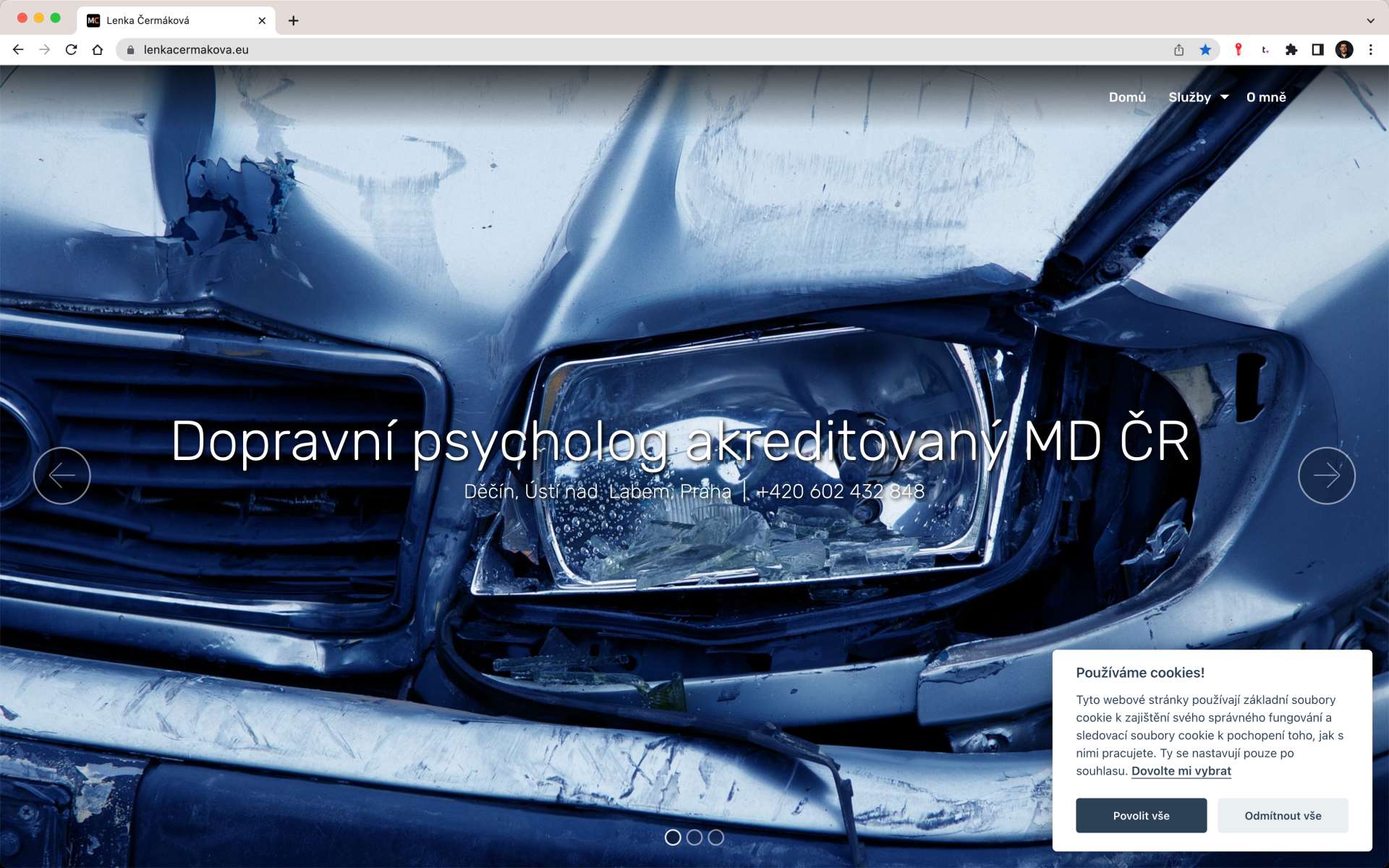Expand the Služby dropdown menu
Viewport: 1389px width, 868px height.
point(1198,97)
